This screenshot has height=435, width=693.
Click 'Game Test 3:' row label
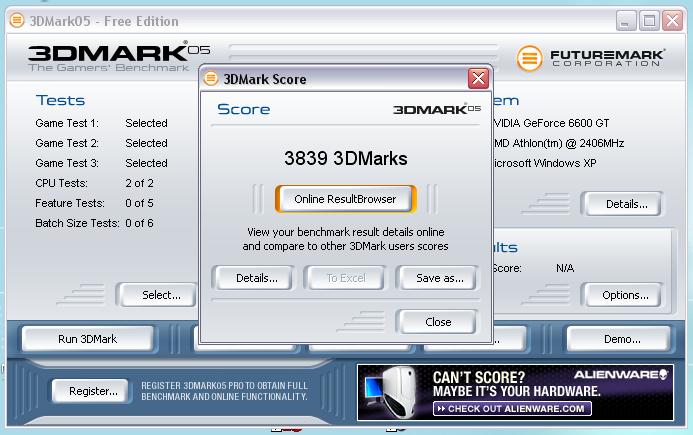pos(67,163)
